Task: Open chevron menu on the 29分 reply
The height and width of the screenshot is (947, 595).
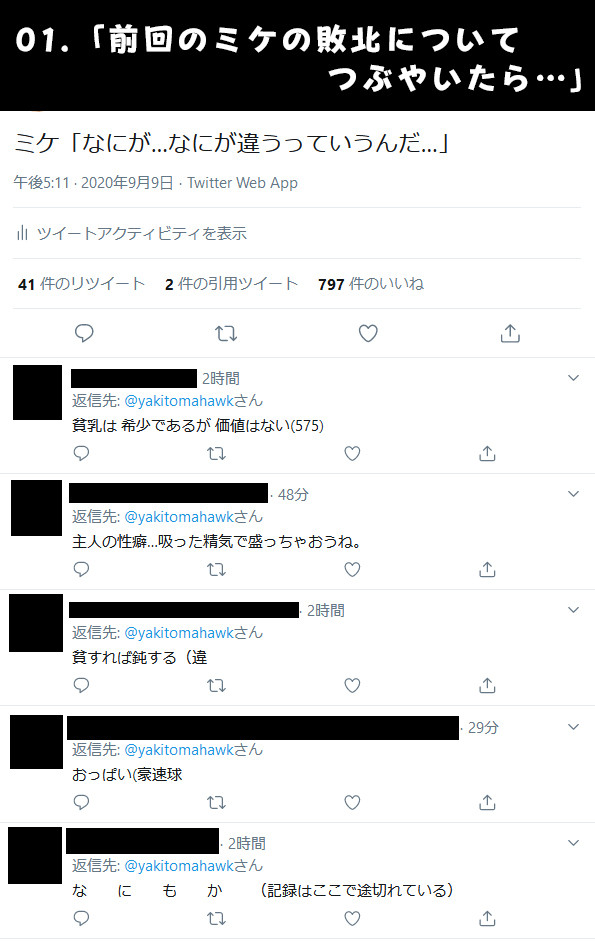Action: pos(573,727)
